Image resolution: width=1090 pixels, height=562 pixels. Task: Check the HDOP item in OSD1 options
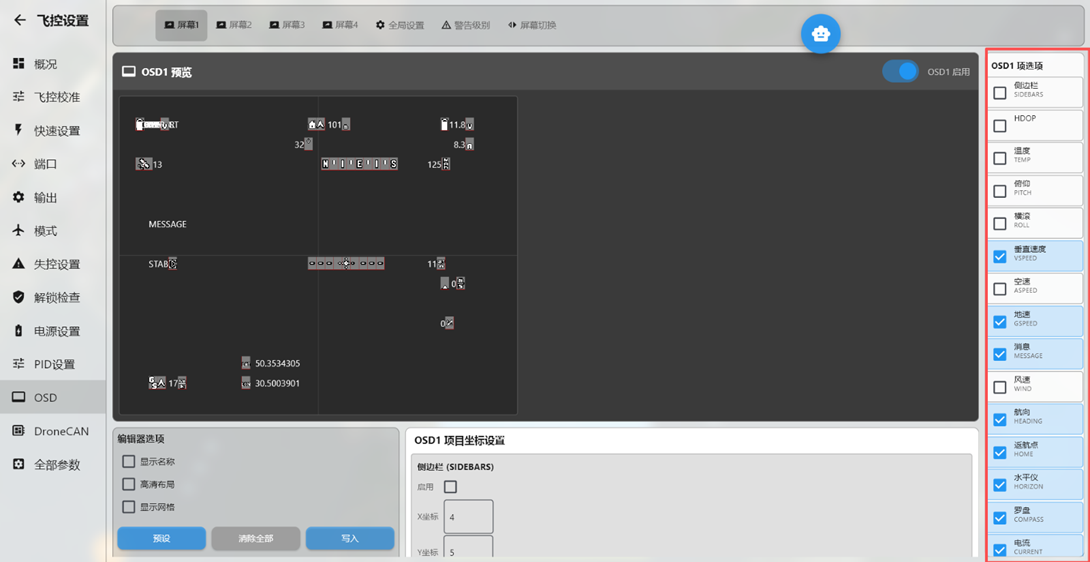click(1000, 126)
